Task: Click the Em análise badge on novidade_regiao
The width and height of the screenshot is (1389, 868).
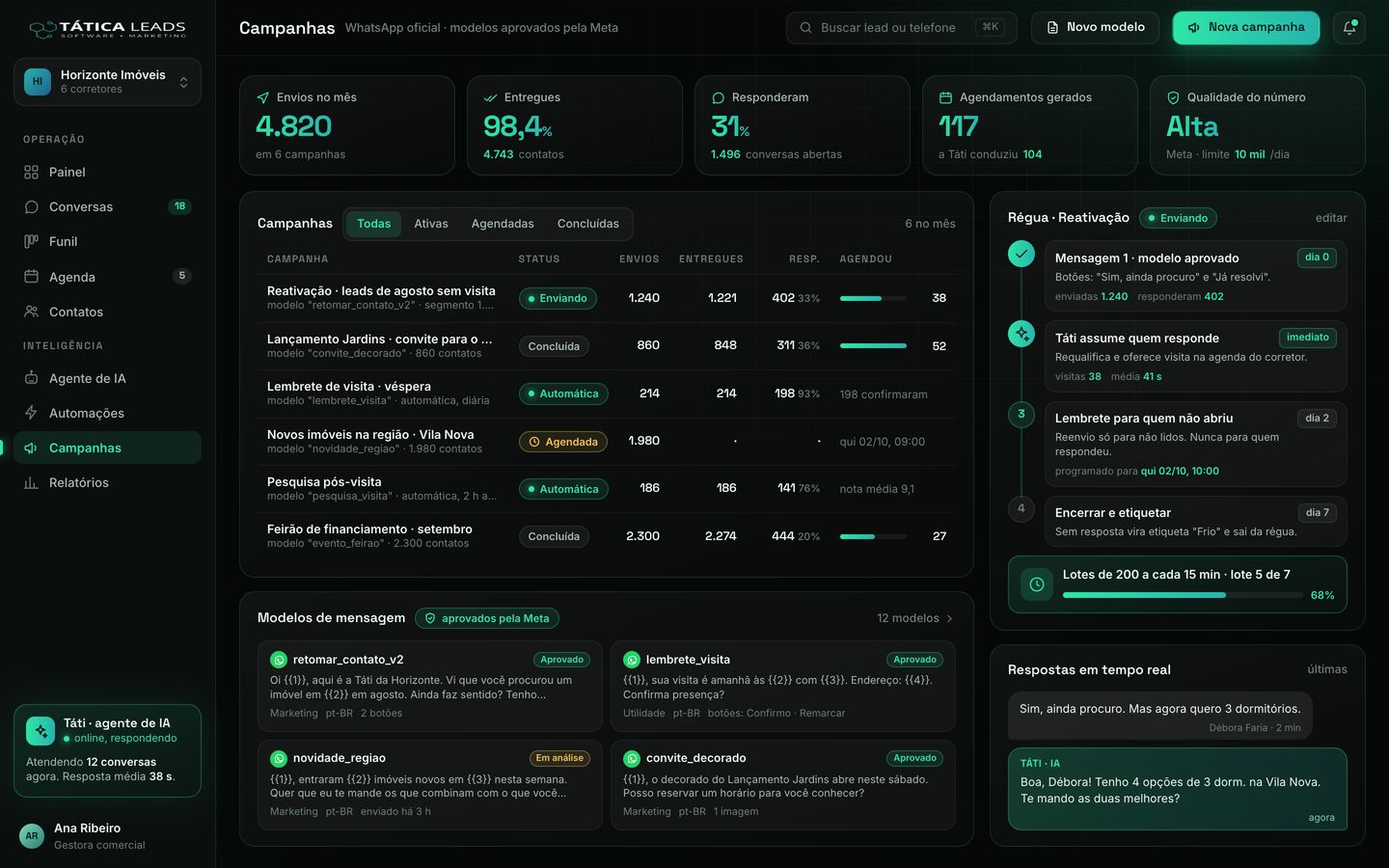Action: point(559,758)
